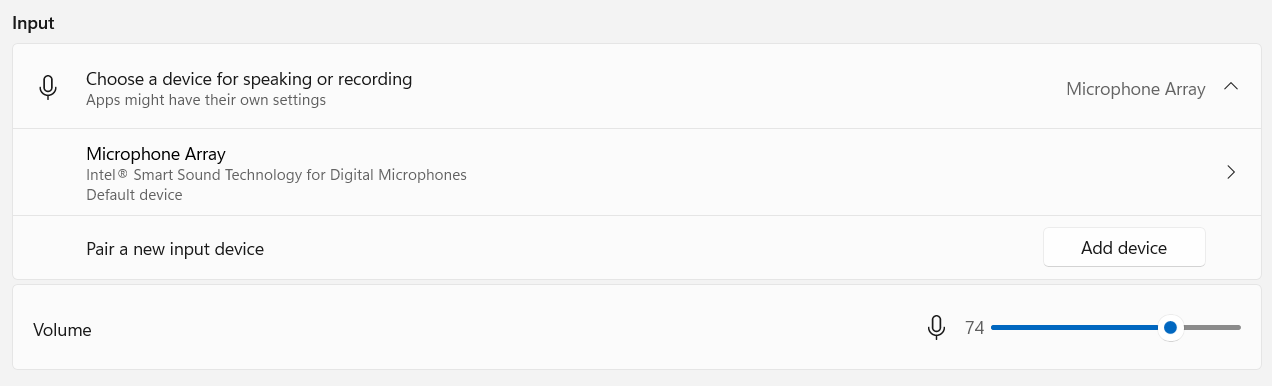The image size is (1272, 386).
Task: Click Choose a device for speaking or recording
Action: [249, 78]
